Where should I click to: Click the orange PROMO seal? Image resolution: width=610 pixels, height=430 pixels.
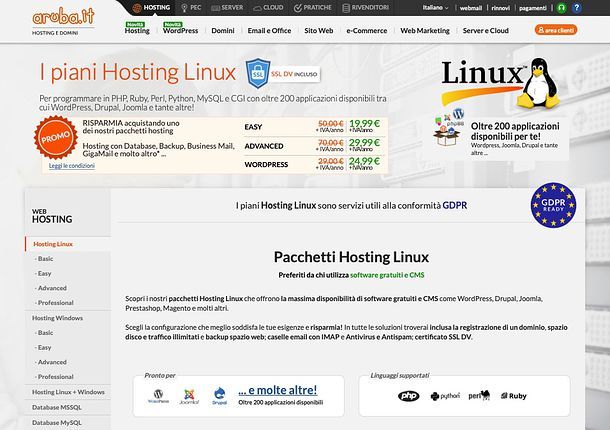[56, 137]
